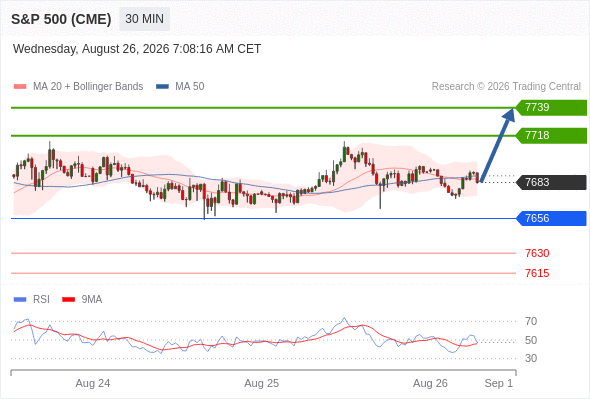This screenshot has height=400, width=590.
Task: Click the 7739 green resistance price tag
Action: 551,108
